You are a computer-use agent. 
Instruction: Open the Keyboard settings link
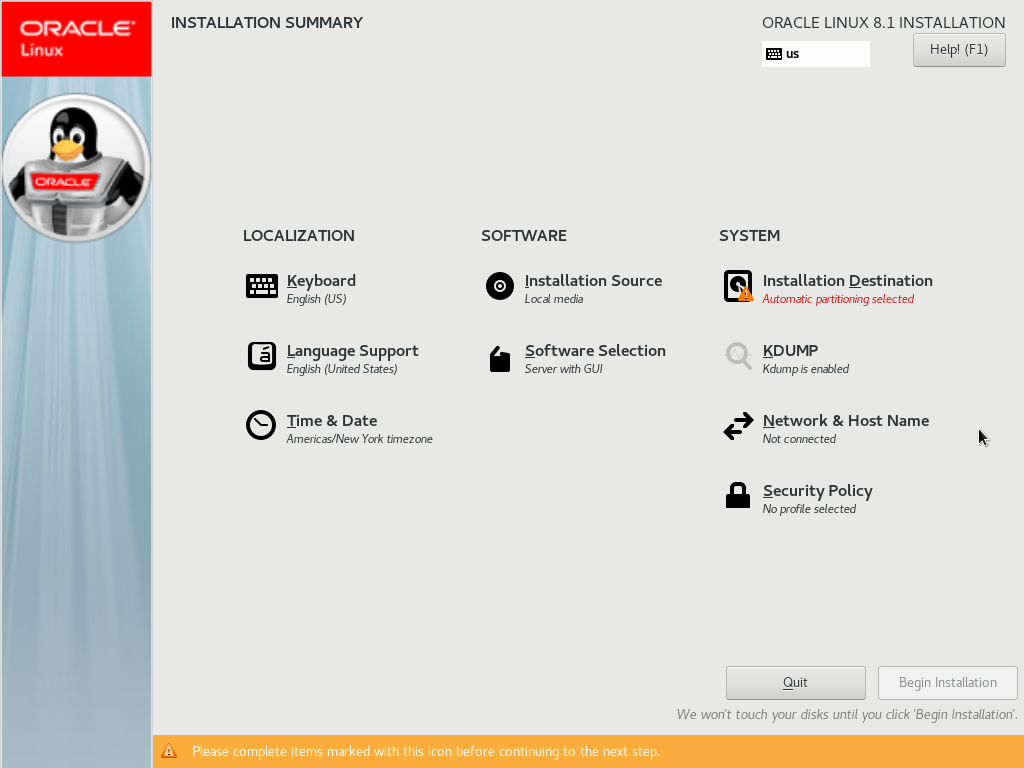coord(321,281)
